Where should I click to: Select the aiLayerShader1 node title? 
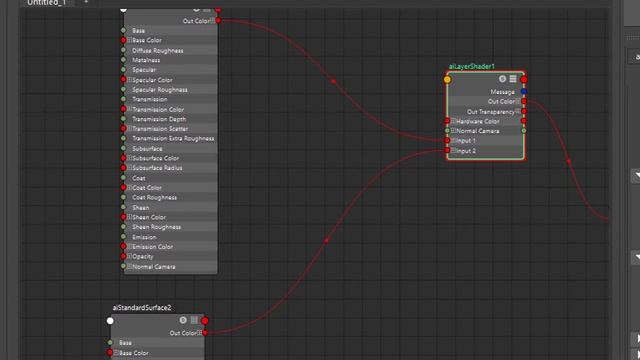tap(471, 66)
